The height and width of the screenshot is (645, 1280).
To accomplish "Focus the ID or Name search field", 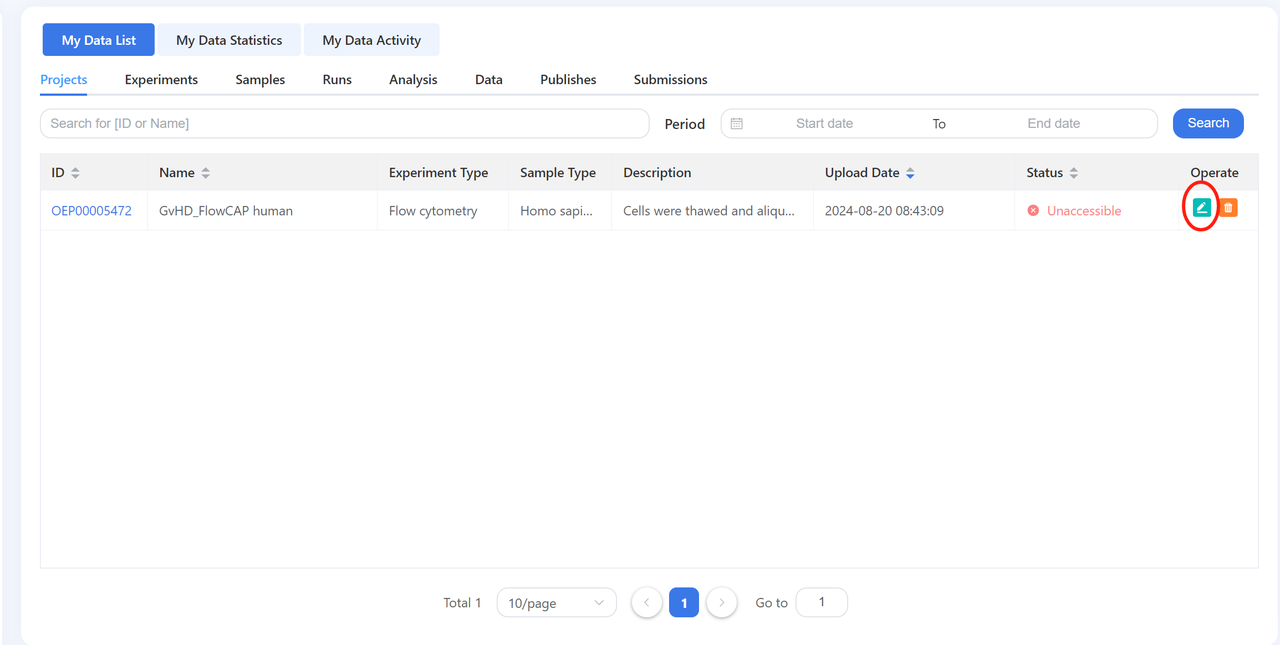I will tap(344, 124).
